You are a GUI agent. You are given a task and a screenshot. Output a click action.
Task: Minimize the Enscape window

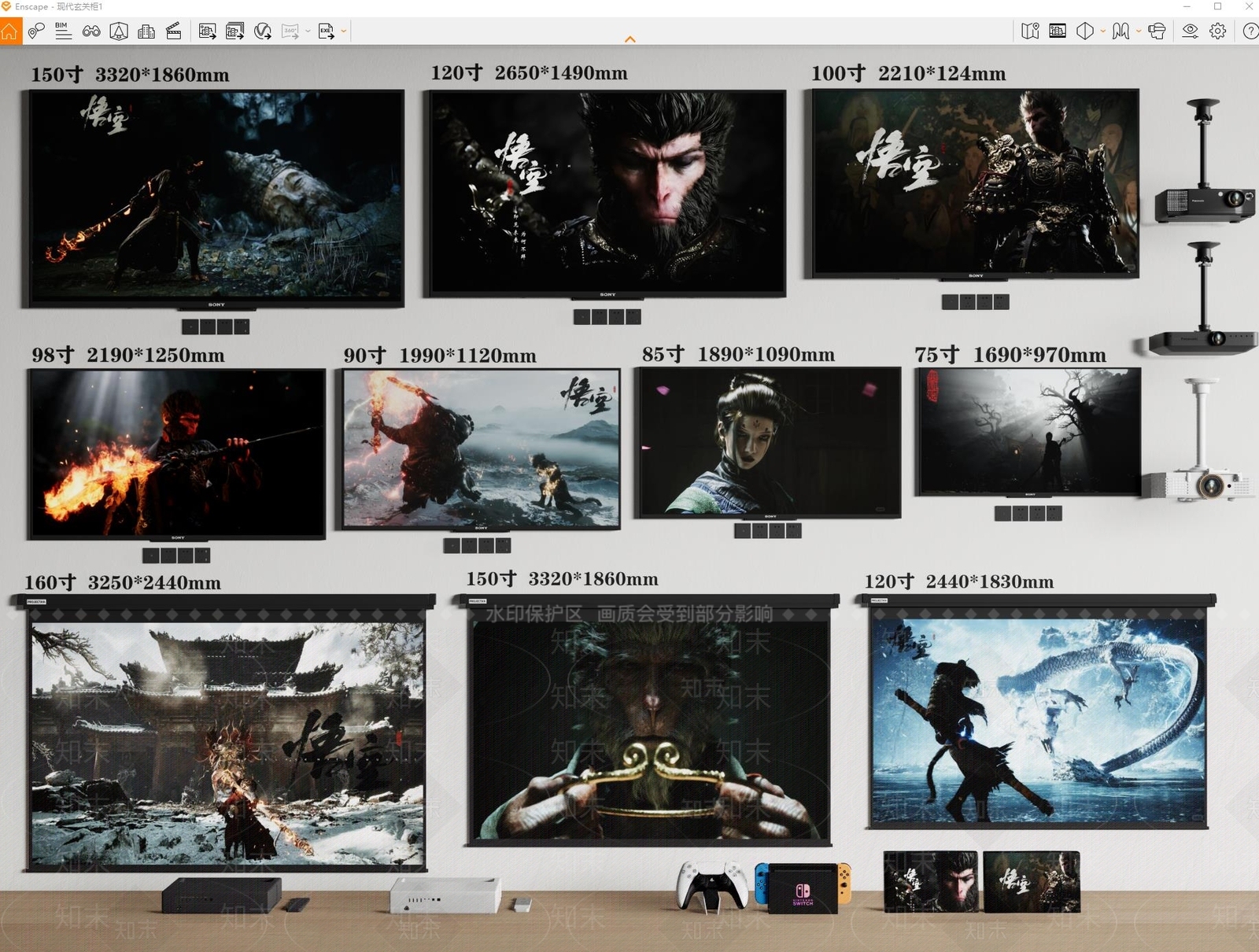click(x=1187, y=6)
